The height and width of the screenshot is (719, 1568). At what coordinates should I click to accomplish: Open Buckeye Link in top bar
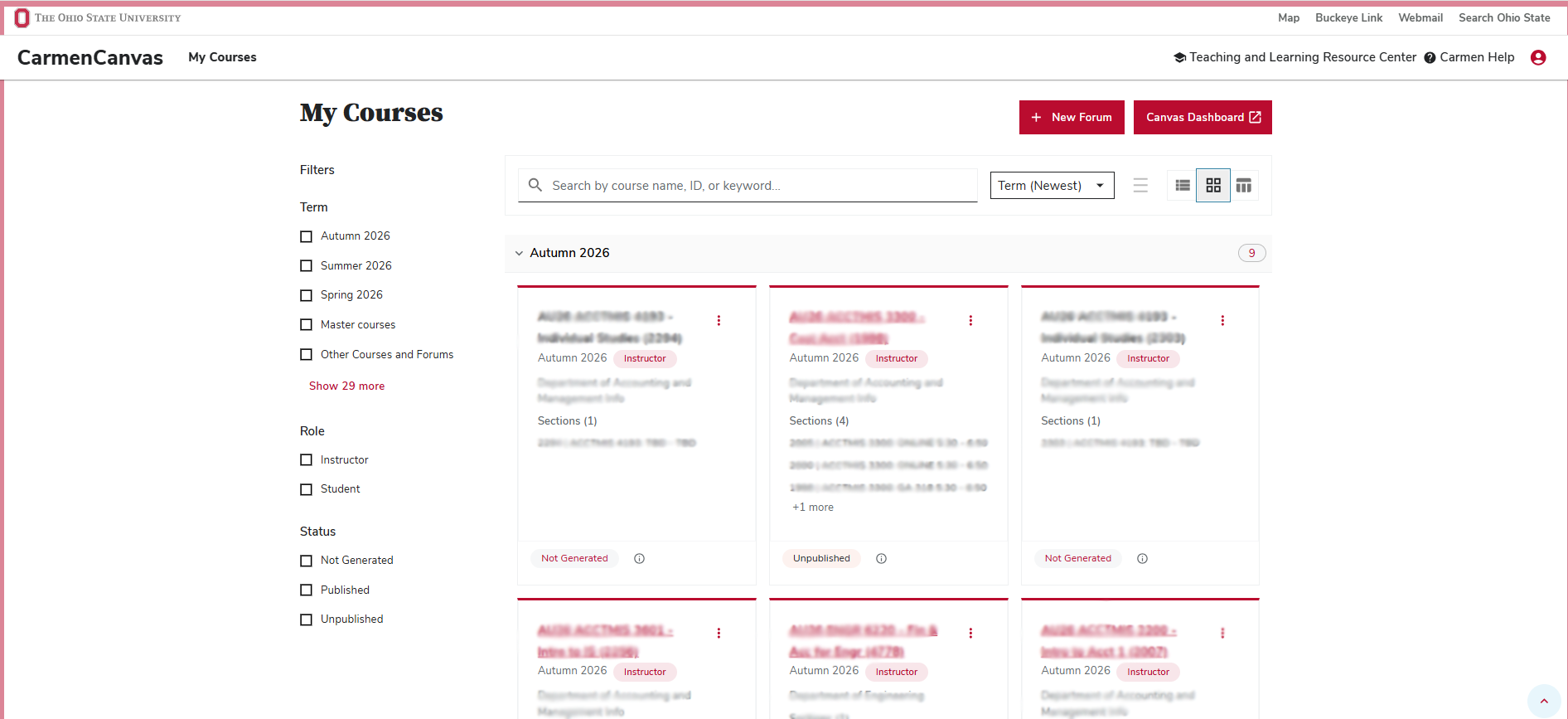(1348, 17)
